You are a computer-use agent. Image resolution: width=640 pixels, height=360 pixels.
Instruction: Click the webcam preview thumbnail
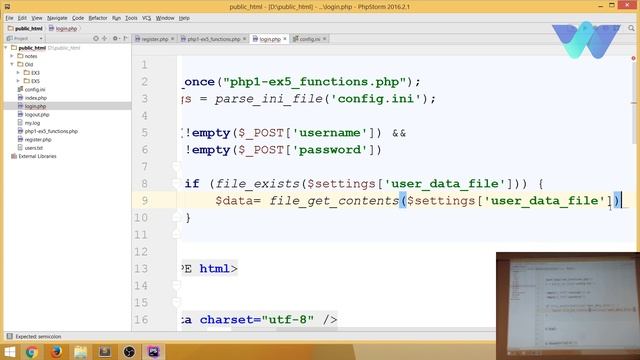point(568,306)
